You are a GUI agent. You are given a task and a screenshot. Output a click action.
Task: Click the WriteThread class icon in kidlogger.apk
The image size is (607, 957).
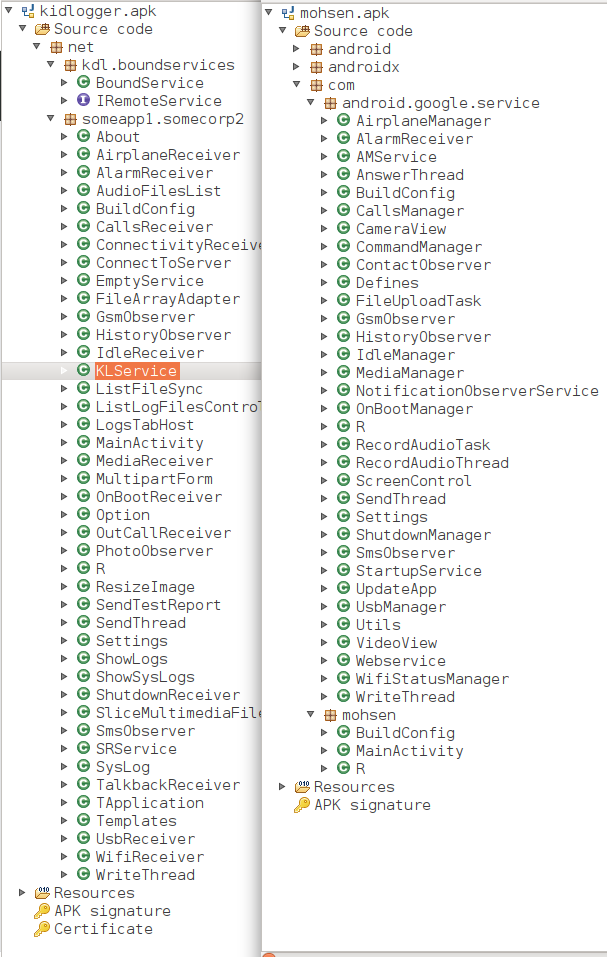coord(84,875)
